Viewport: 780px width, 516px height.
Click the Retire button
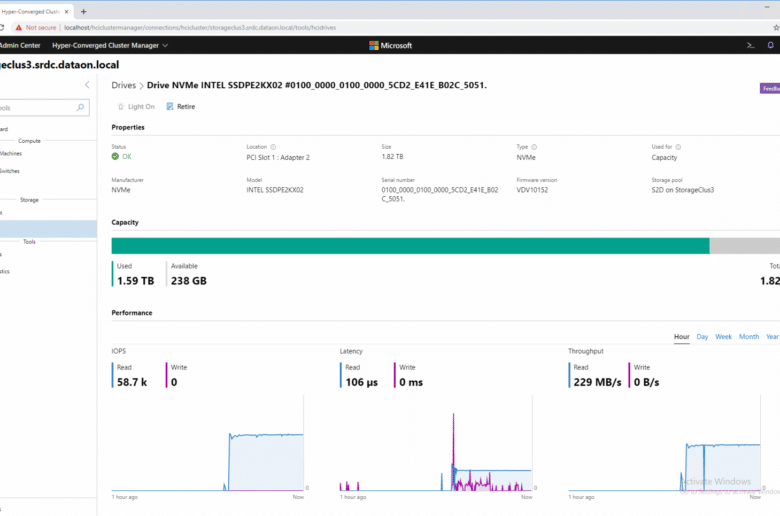181,106
